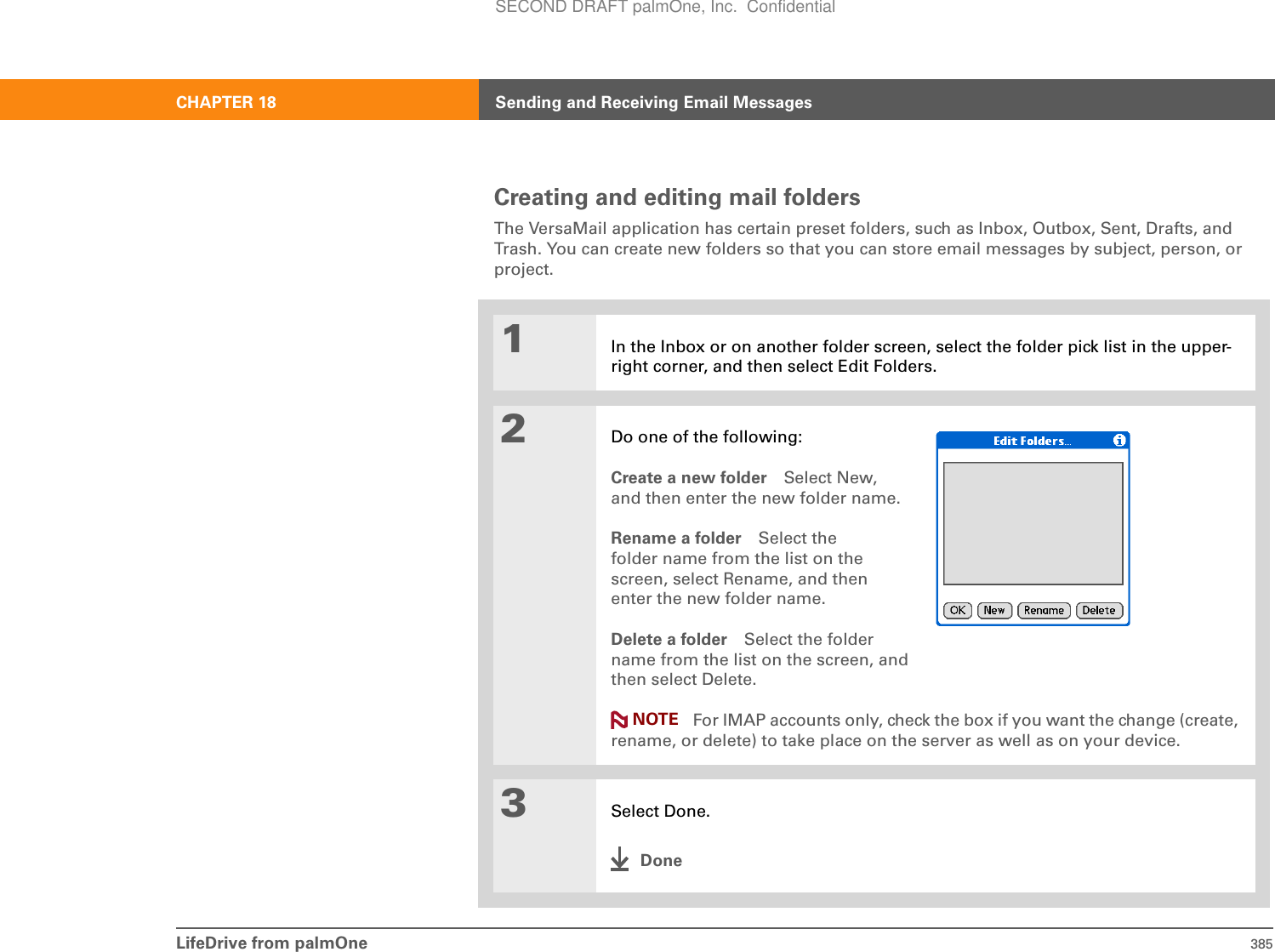Click the 'Creating and editing mail folders' heading
Image resolution: width=1275 pixels, height=952 pixels.
(677, 197)
